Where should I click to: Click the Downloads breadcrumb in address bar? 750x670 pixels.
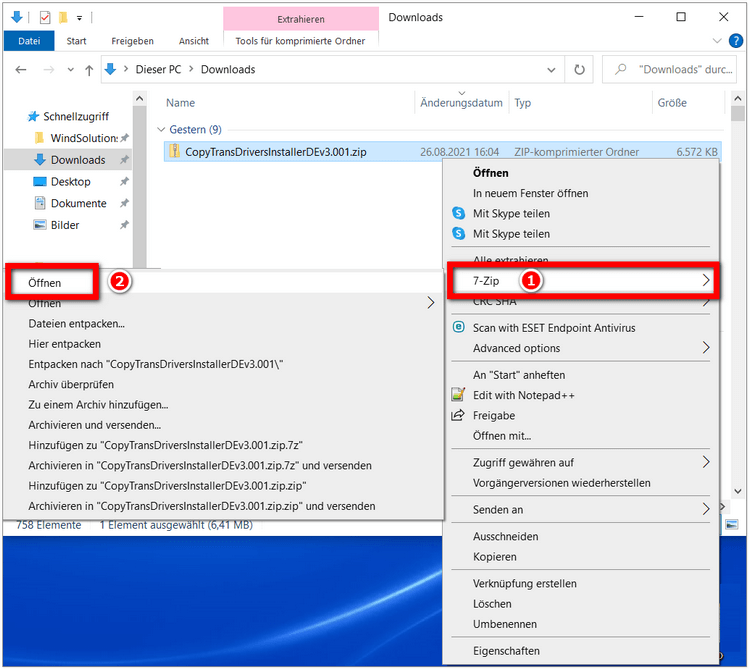[x=228, y=70]
